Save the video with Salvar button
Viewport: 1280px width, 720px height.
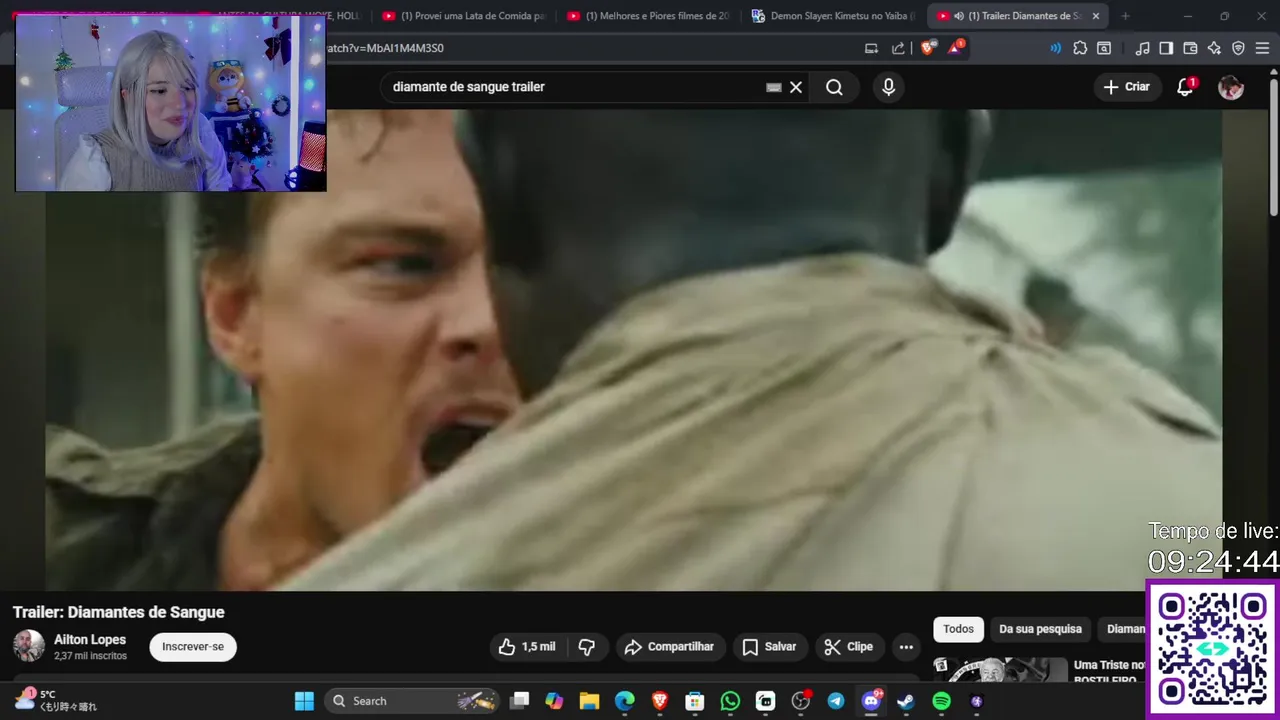770,647
